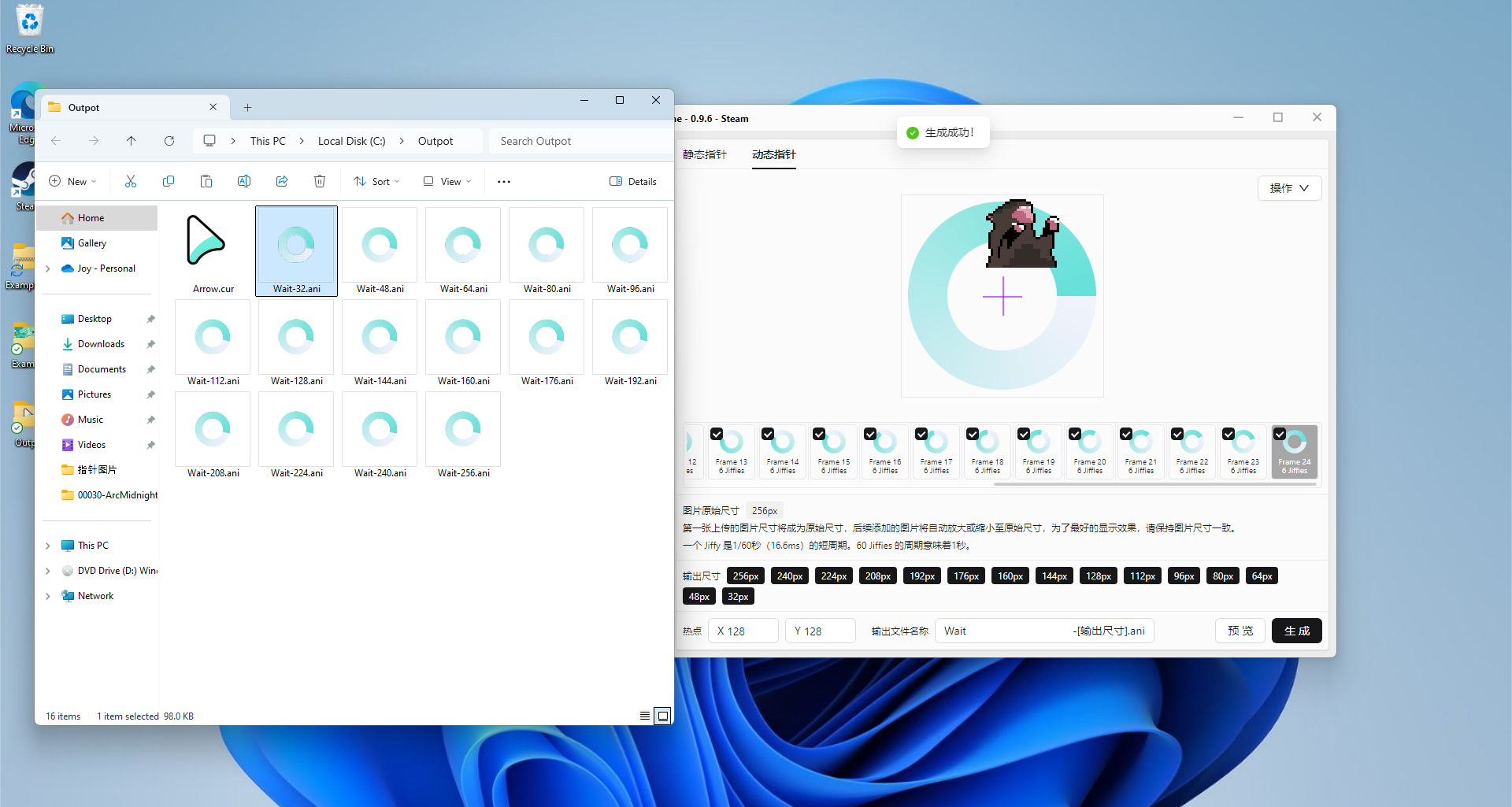1512x807 pixels.
Task: Cut the selected file with the scissors icon
Action: coord(131,181)
